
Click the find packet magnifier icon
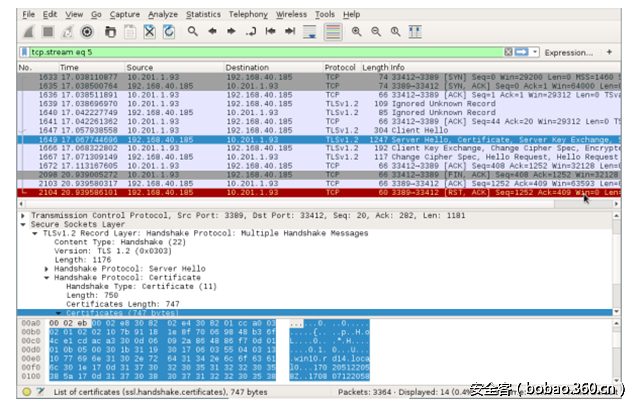193,31
